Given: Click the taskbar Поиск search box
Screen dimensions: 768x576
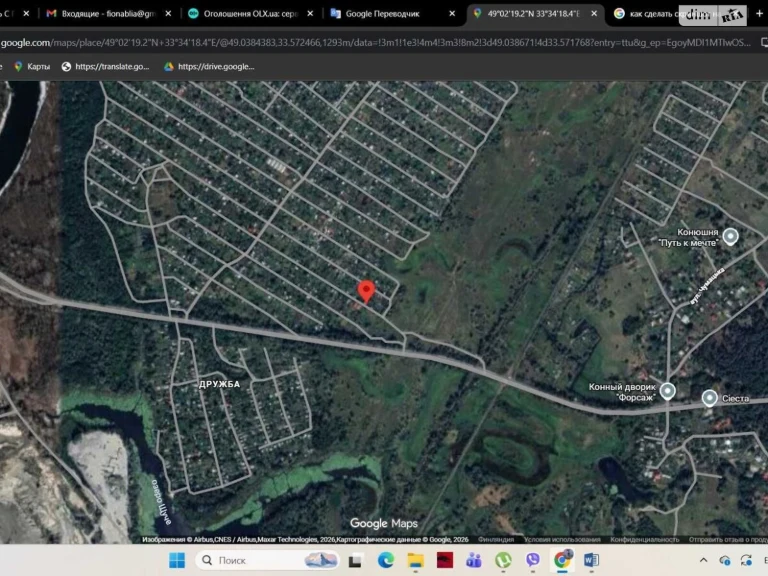Looking at the screenshot, I should click(267, 560).
